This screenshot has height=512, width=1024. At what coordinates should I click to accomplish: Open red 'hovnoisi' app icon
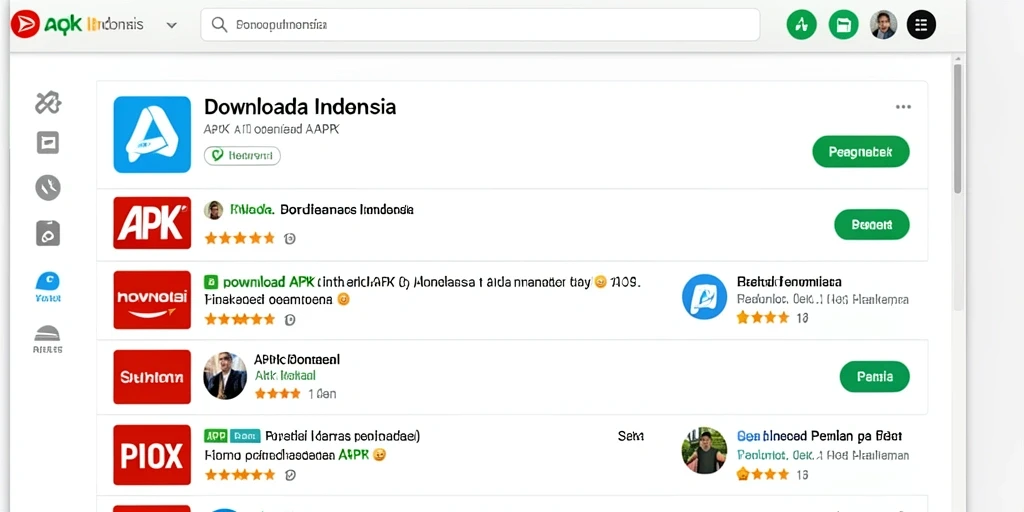pyautogui.click(x=152, y=300)
